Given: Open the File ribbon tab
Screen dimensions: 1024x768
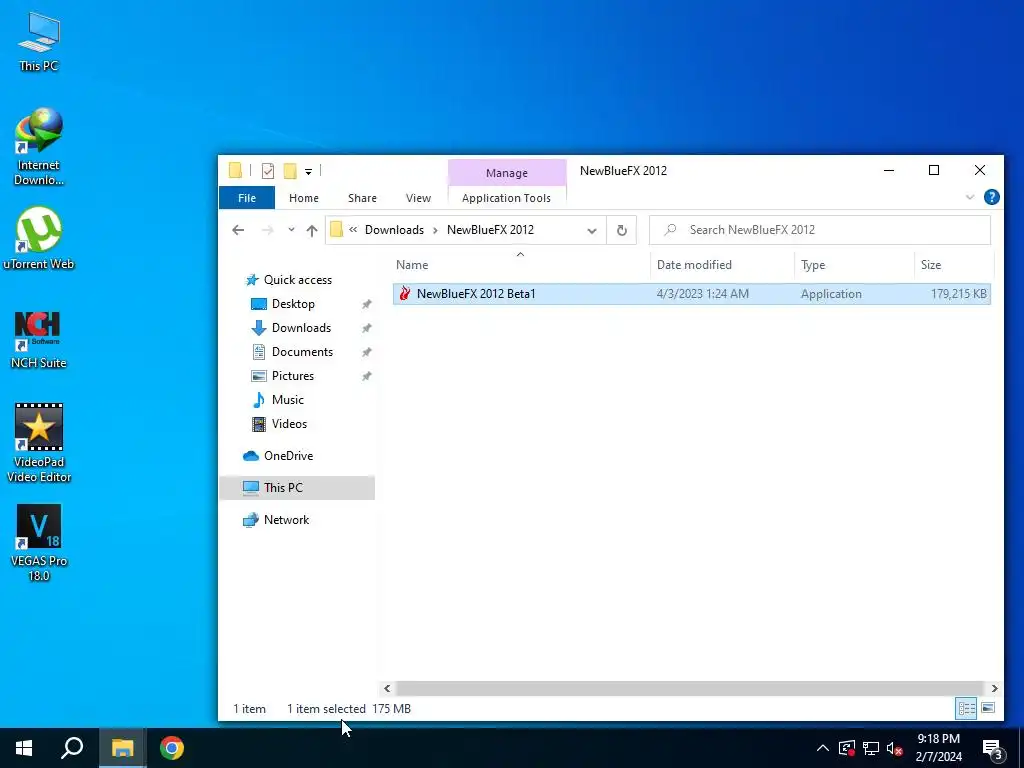Looking at the screenshot, I should coord(247,198).
